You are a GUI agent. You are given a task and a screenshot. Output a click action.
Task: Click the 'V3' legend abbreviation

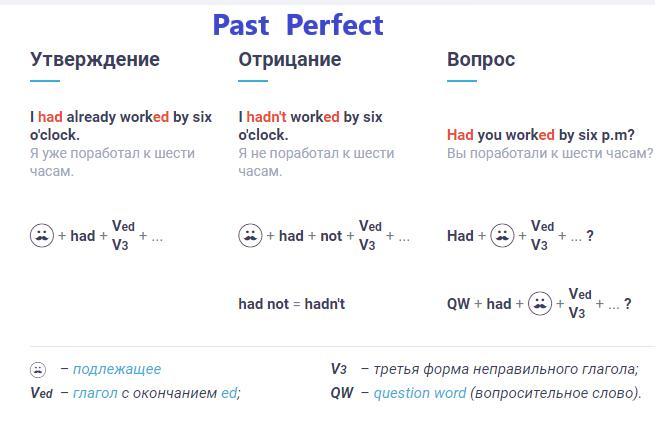coord(339,370)
